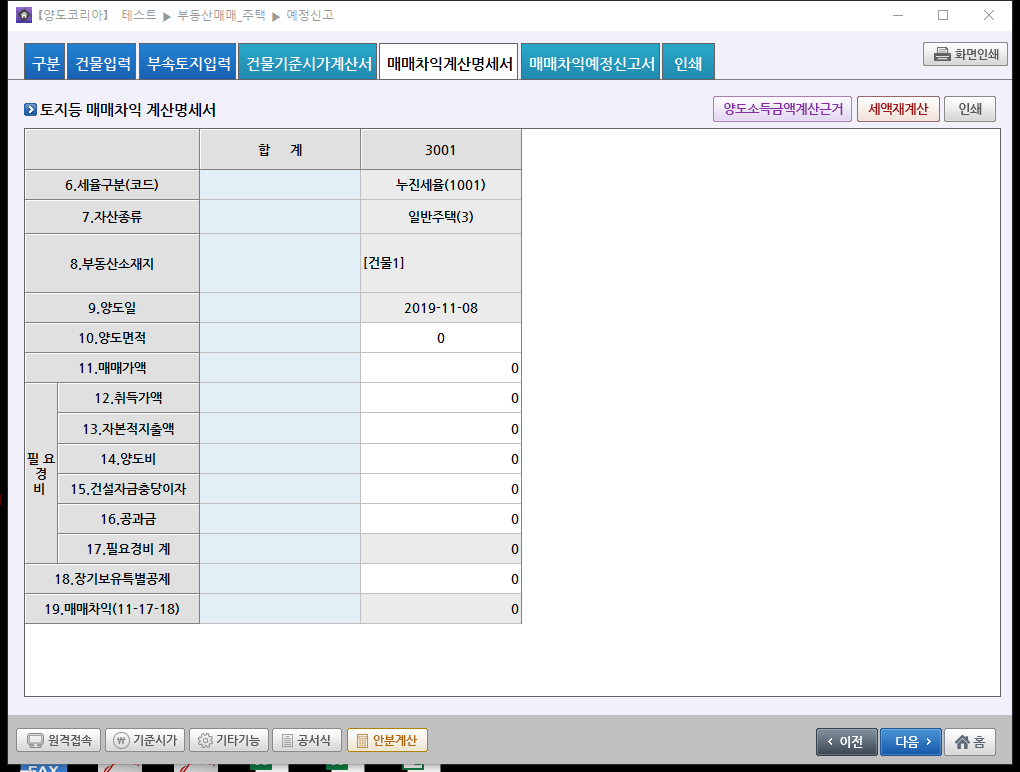Click 예정신고 in the title breadcrumb

click(x=310, y=15)
